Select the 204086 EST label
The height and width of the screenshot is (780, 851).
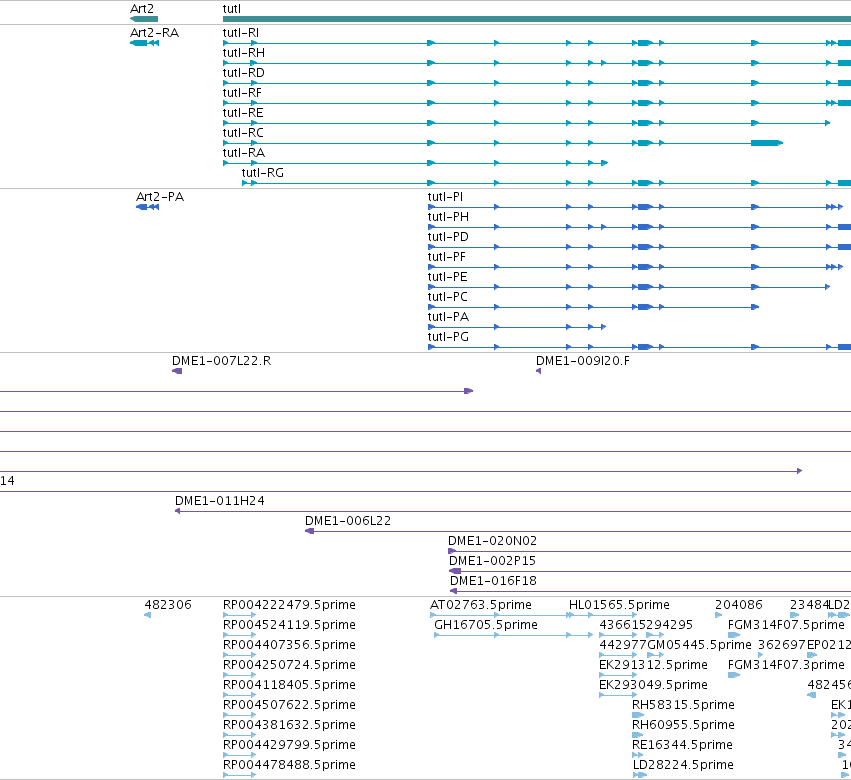click(739, 605)
